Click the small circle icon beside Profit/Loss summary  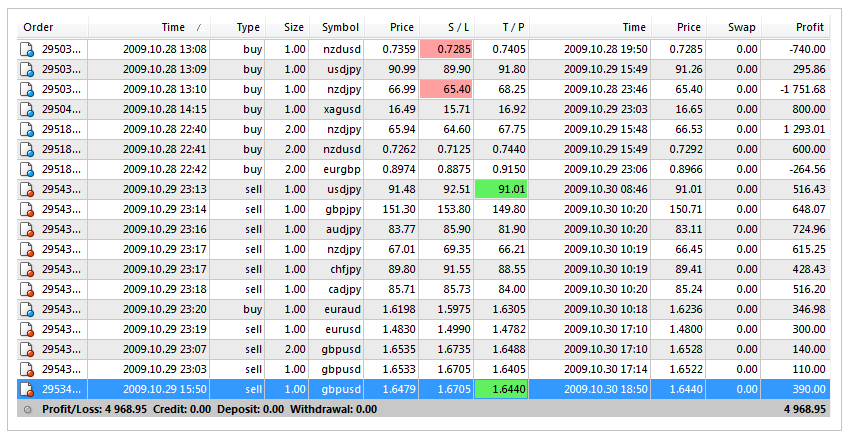coord(27,409)
